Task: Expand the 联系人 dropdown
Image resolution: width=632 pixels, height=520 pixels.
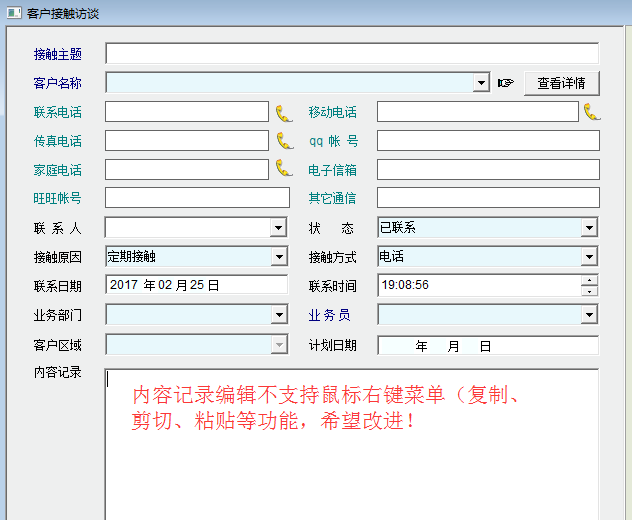Action: point(279,228)
